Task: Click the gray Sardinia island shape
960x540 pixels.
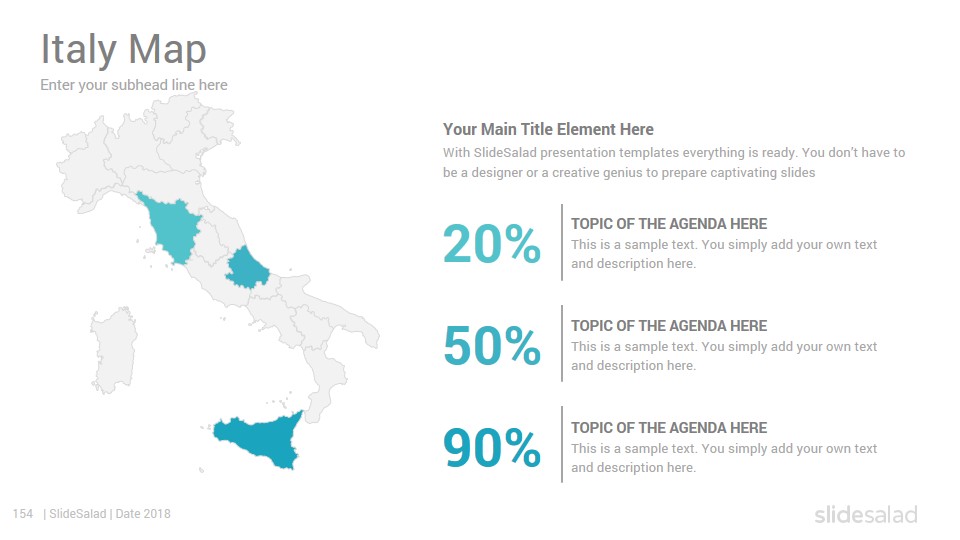Action: pyautogui.click(x=113, y=350)
